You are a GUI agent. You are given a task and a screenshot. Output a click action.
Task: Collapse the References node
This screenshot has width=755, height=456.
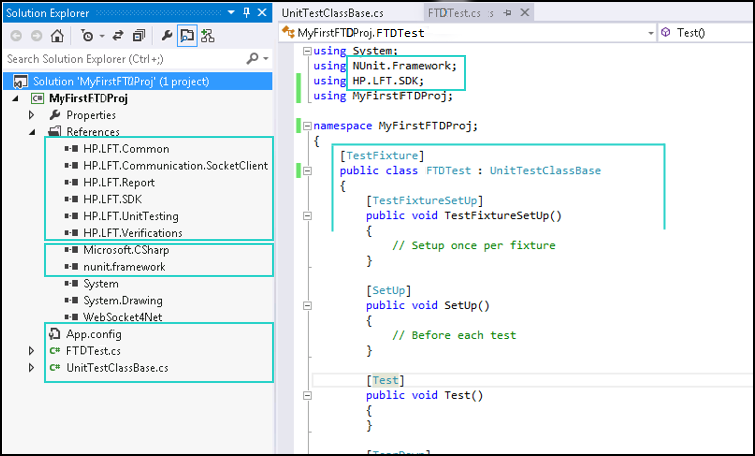click(x=31, y=132)
